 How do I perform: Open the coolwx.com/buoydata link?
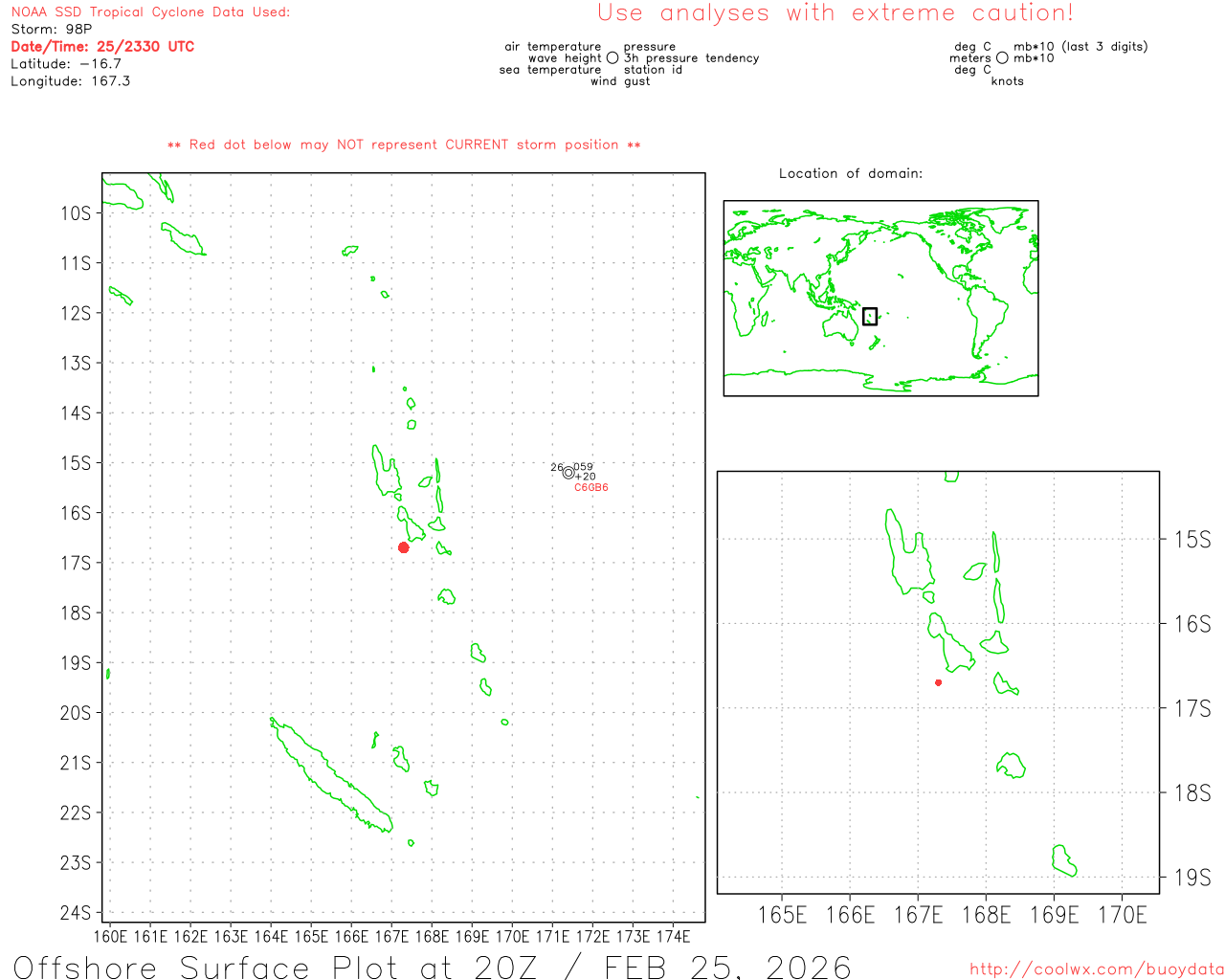[x=1096, y=969]
